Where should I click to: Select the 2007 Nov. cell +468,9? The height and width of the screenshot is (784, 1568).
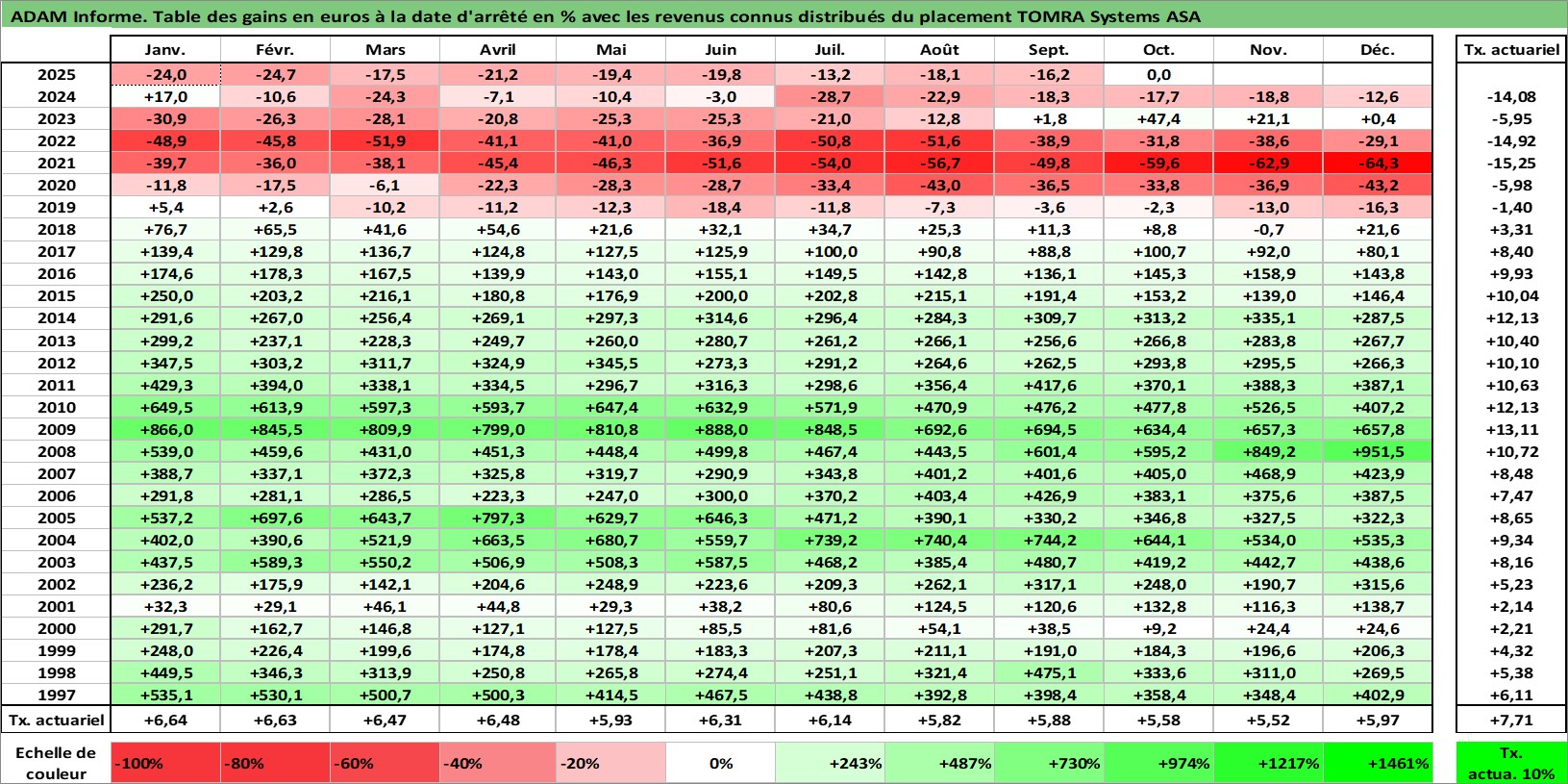coord(1268,473)
